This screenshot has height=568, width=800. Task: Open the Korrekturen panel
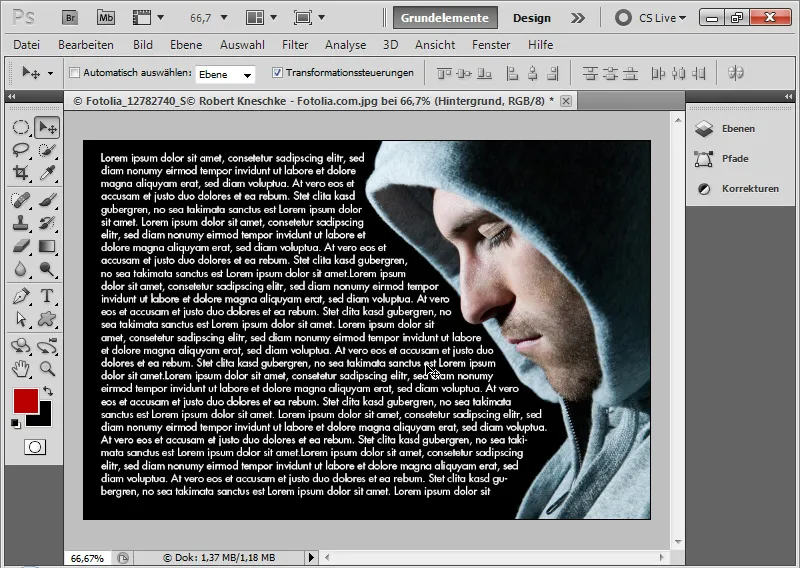point(737,189)
